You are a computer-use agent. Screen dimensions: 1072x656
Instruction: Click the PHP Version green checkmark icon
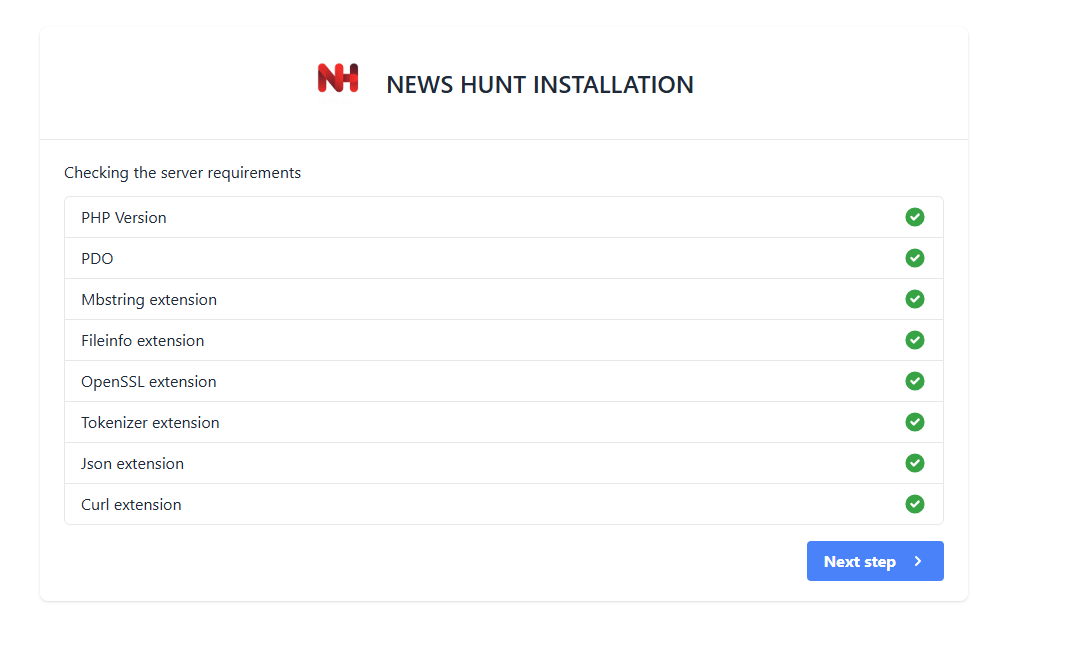click(x=915, y=217)
